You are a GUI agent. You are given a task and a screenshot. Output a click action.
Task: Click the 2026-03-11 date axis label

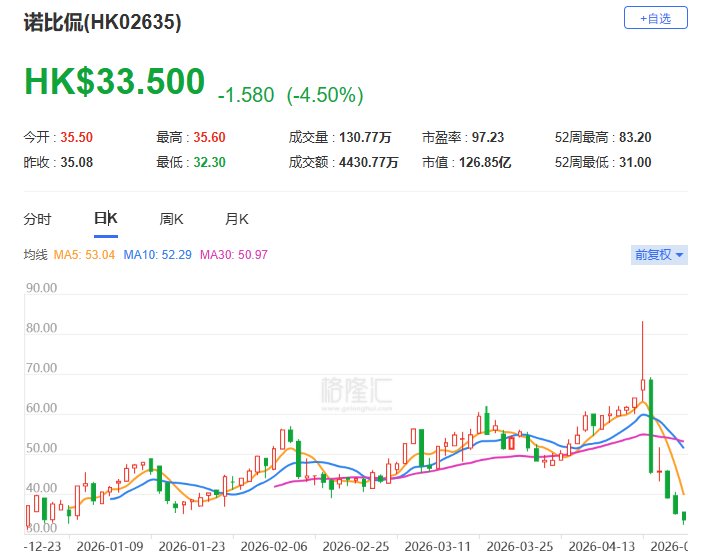[x=437, y=546]
